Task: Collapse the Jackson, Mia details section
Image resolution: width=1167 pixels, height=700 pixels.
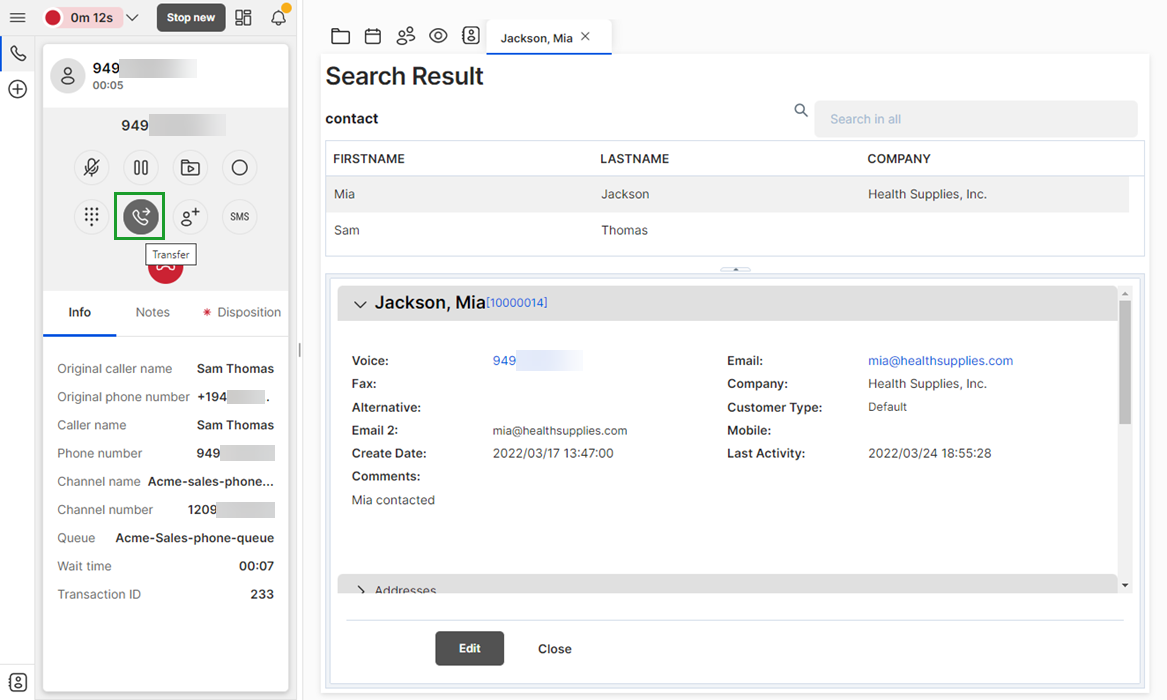Action: pyautogui.click(x=360, y=304)
